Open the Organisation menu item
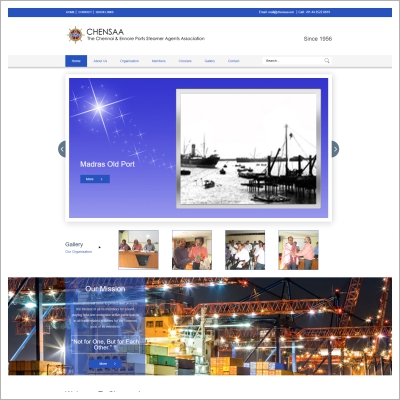400x400 pixels. point(129,61)
